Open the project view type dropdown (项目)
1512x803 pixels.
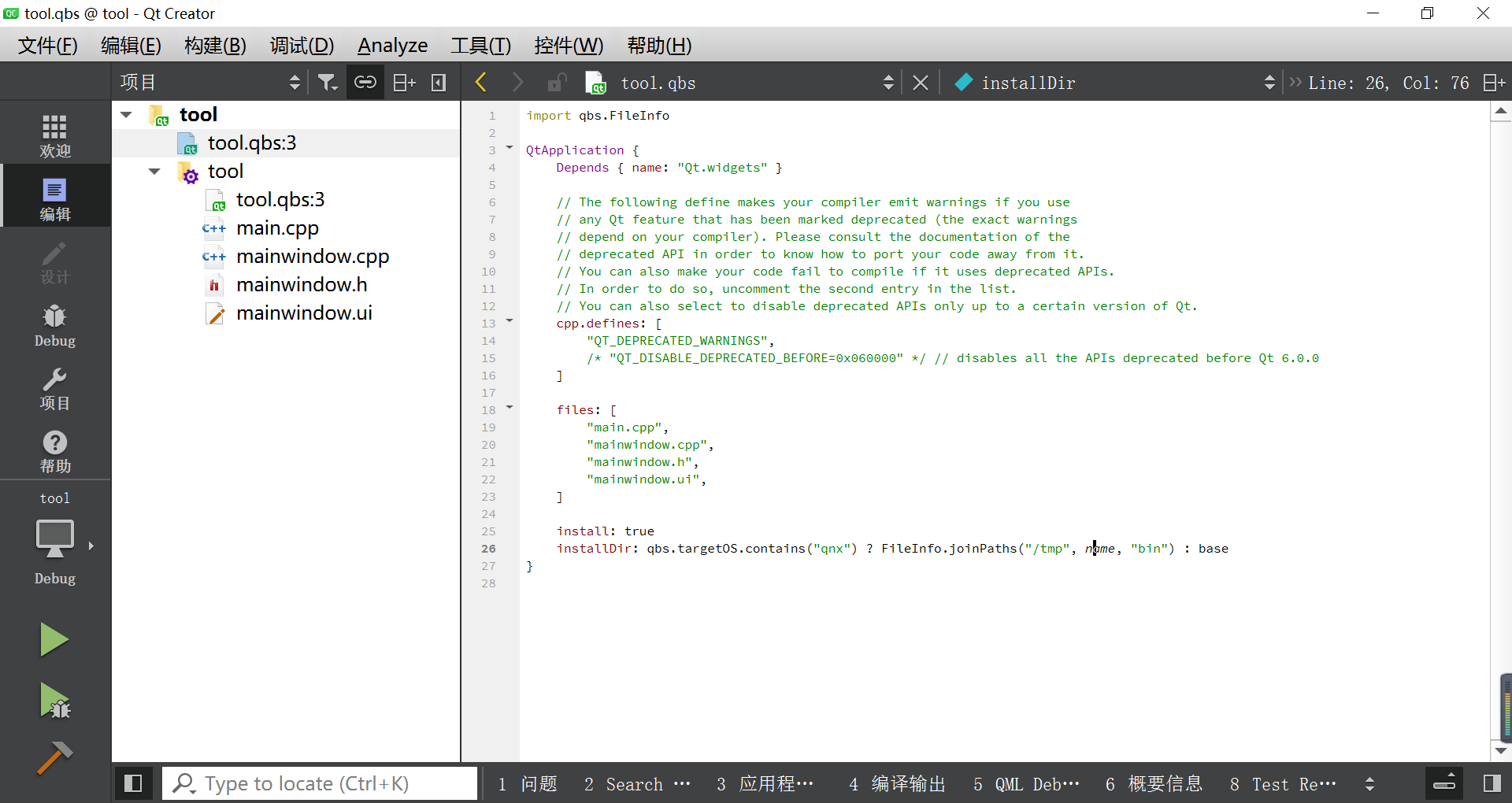pyautogui.click(x=210, y=83)
